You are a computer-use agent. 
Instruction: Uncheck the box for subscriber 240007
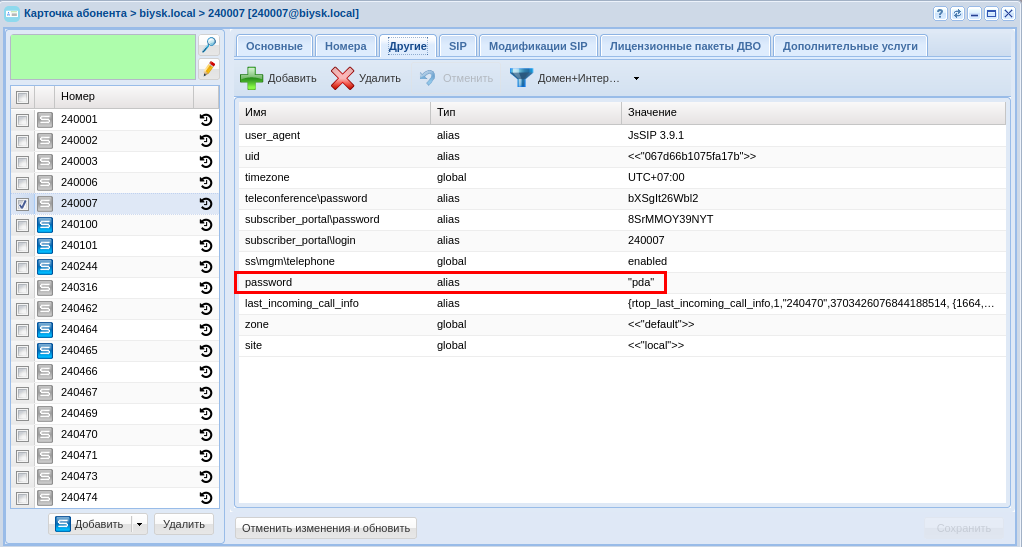(x=23, y=204)
